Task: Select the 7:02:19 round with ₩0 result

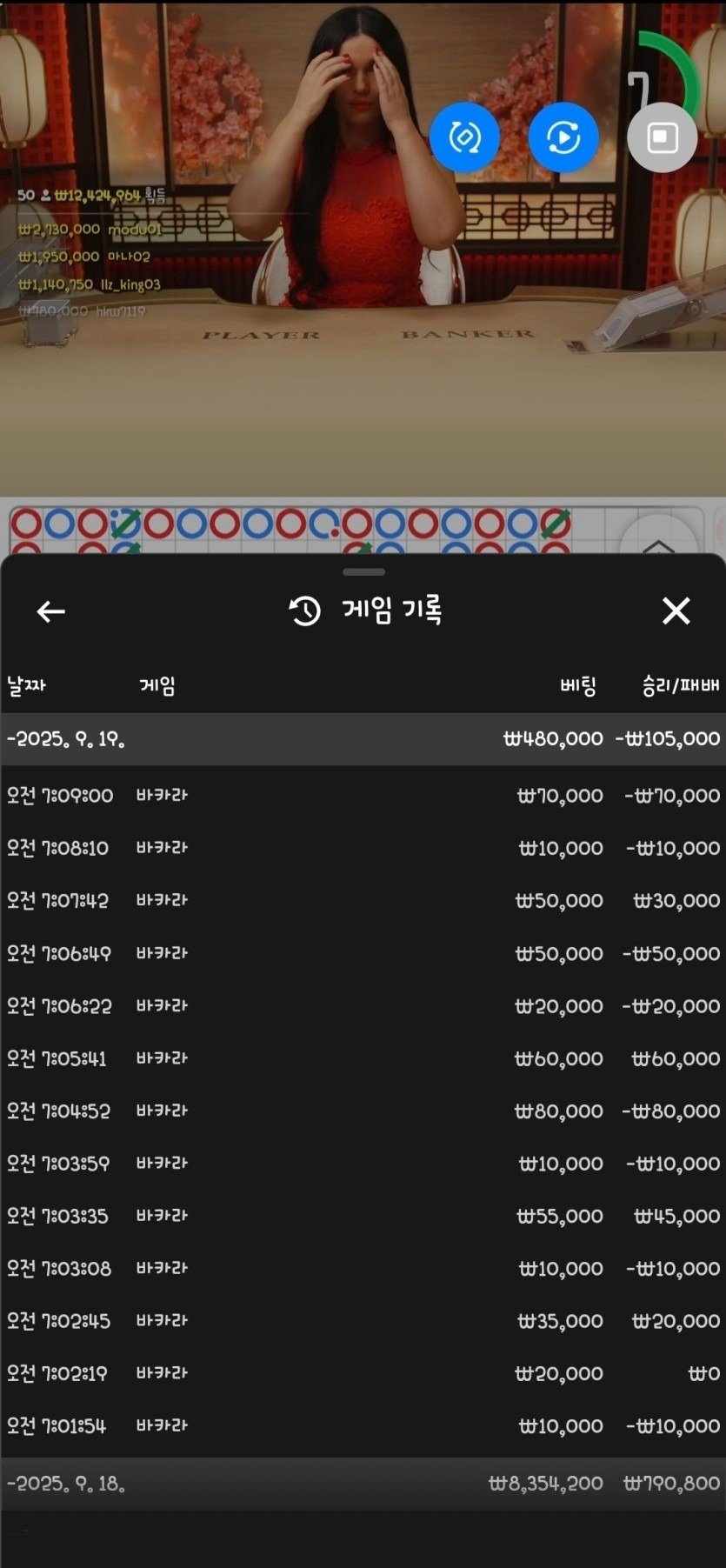Action: click(363, 1373)
